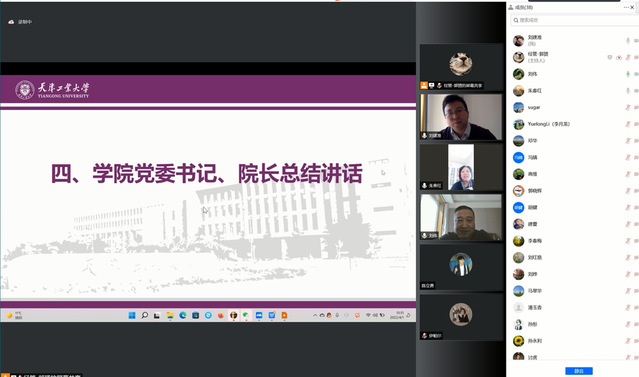Click top participant's gray microphone icon
Screen dimensions: 639x377
click(628, 41)
